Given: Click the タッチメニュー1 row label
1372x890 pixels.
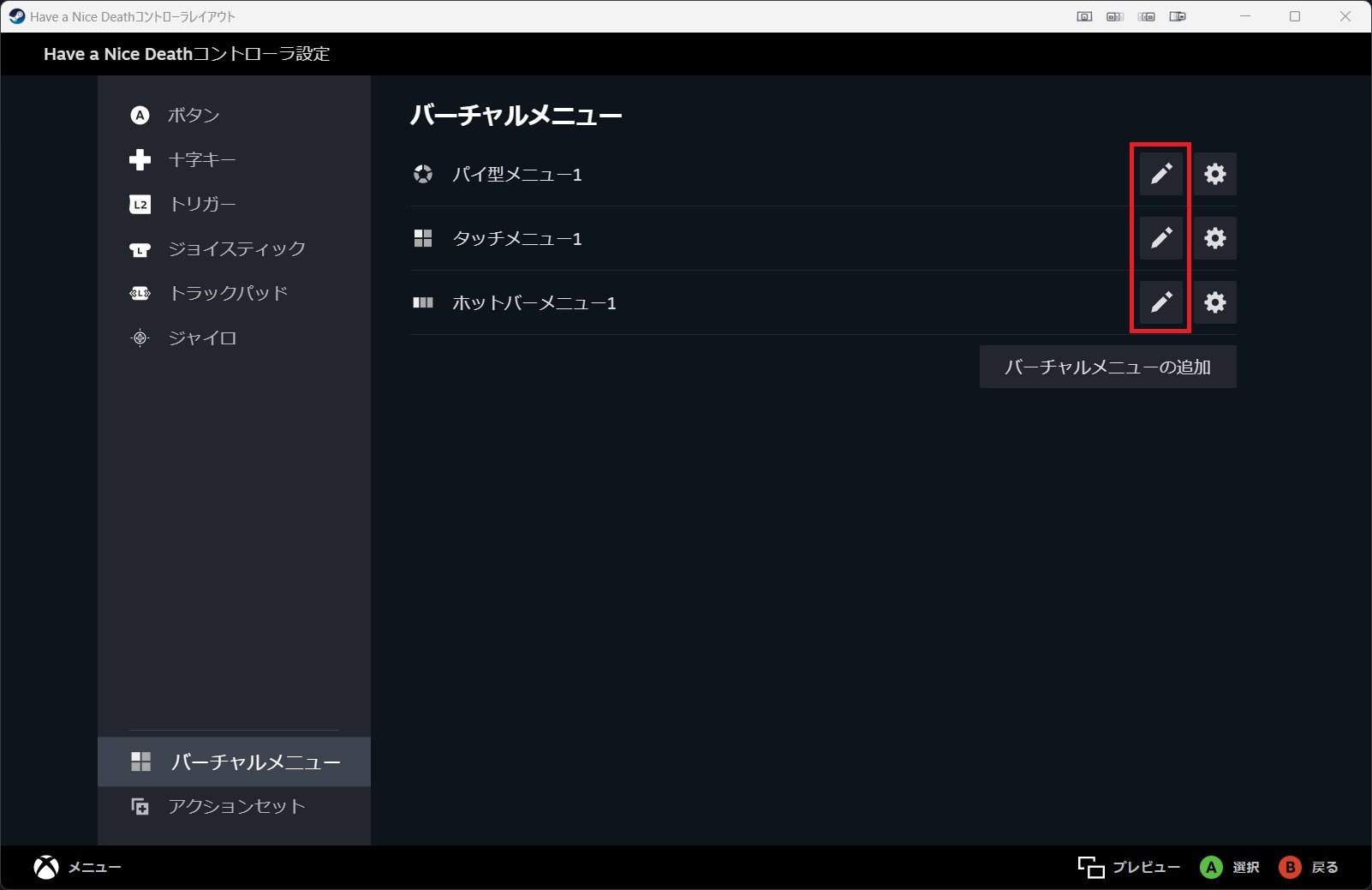Looking at the screenshot, I should [x=517, y=239].
